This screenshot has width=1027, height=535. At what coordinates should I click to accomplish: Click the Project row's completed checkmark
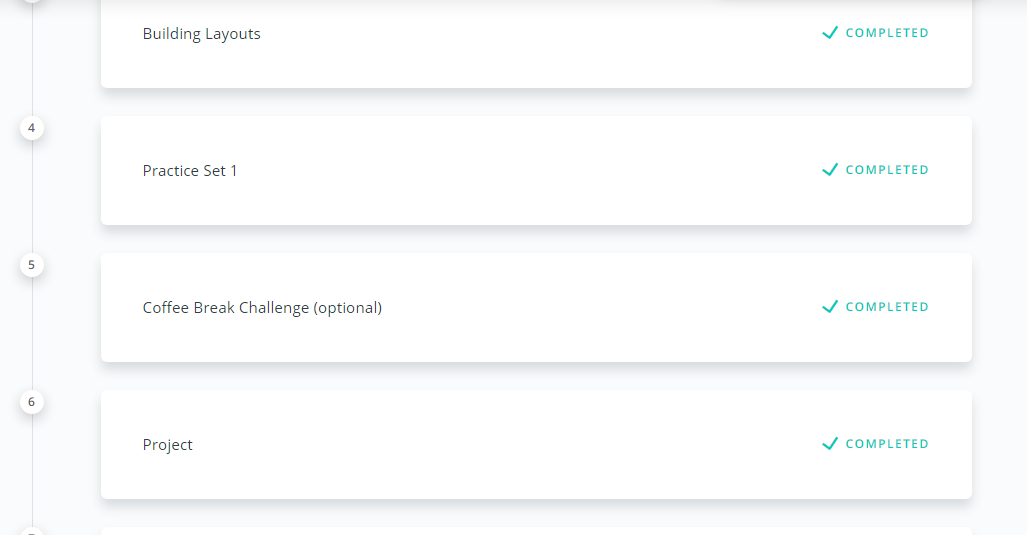click(829, 444)
